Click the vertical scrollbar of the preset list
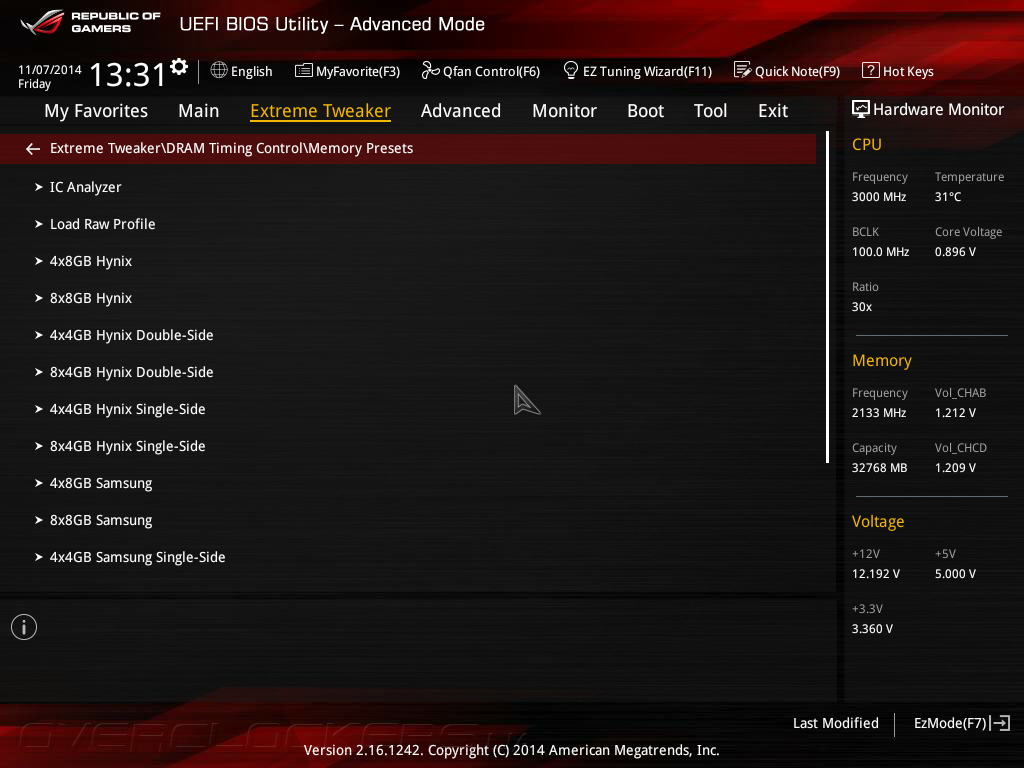Viewport: 1024px width, 768px height. (x=827, y=297)
